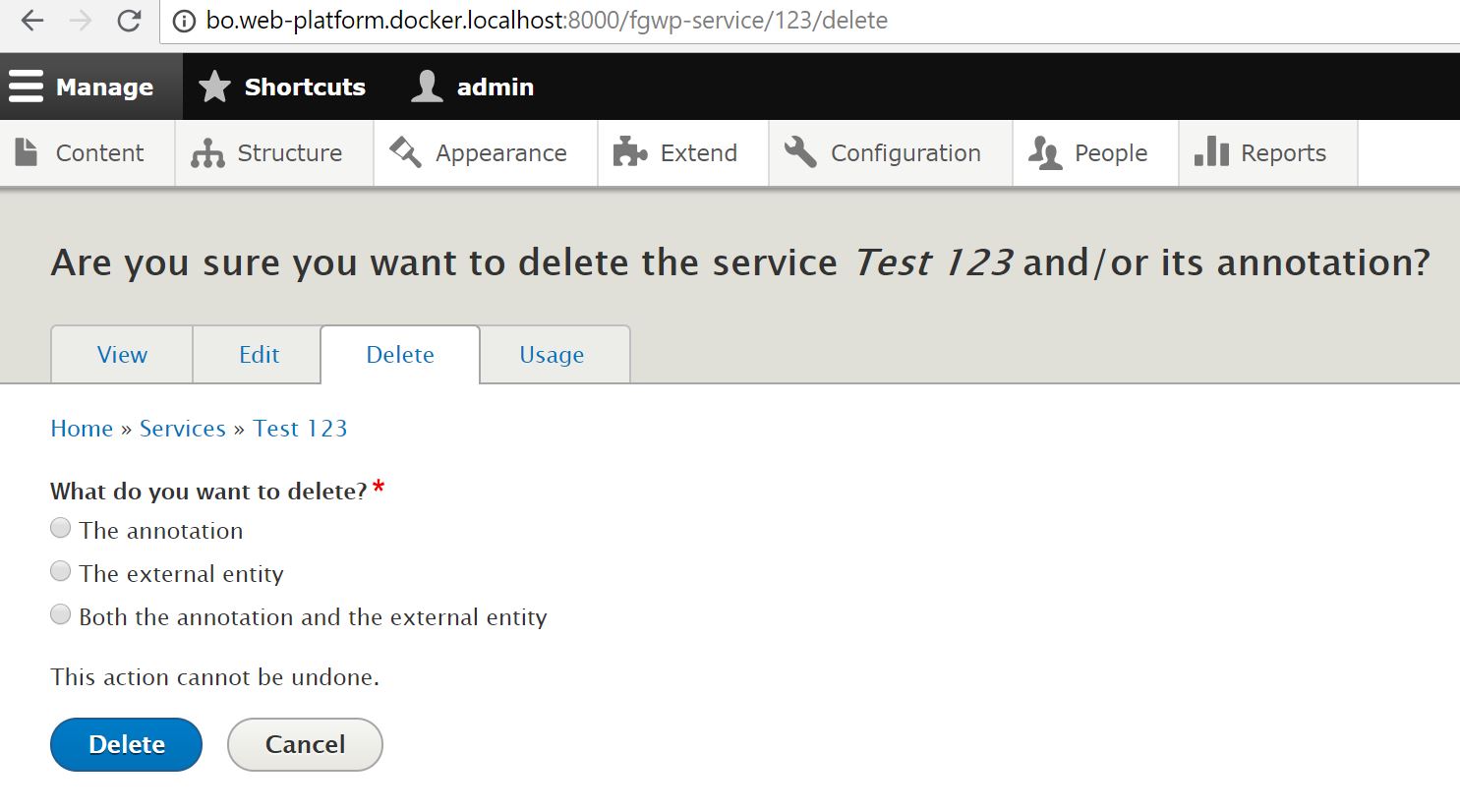This screenshot has height=812, width=1460.
Task: Click the Configuration wrench icon
Action: click(798, 151)
